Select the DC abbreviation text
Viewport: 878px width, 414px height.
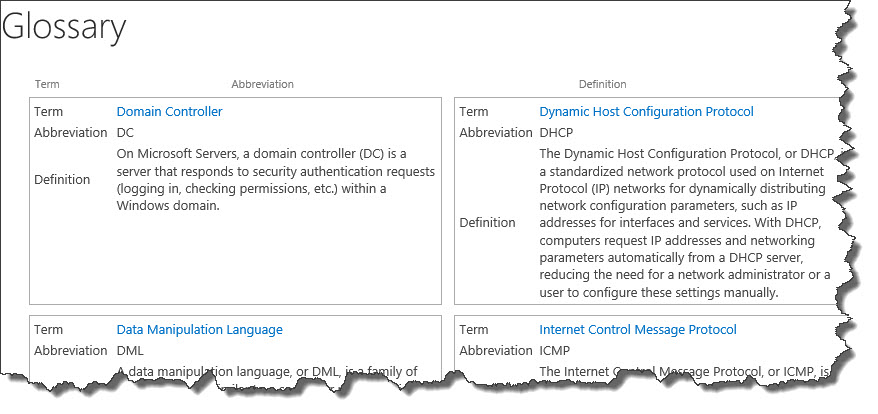point(125,133)
